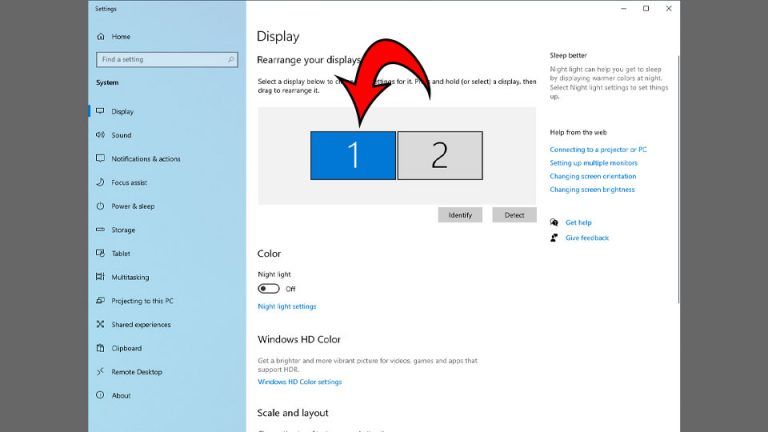768x432 pixels.
Task: Click the Remote Desktop icon
Action: click(x=101, y=372)
